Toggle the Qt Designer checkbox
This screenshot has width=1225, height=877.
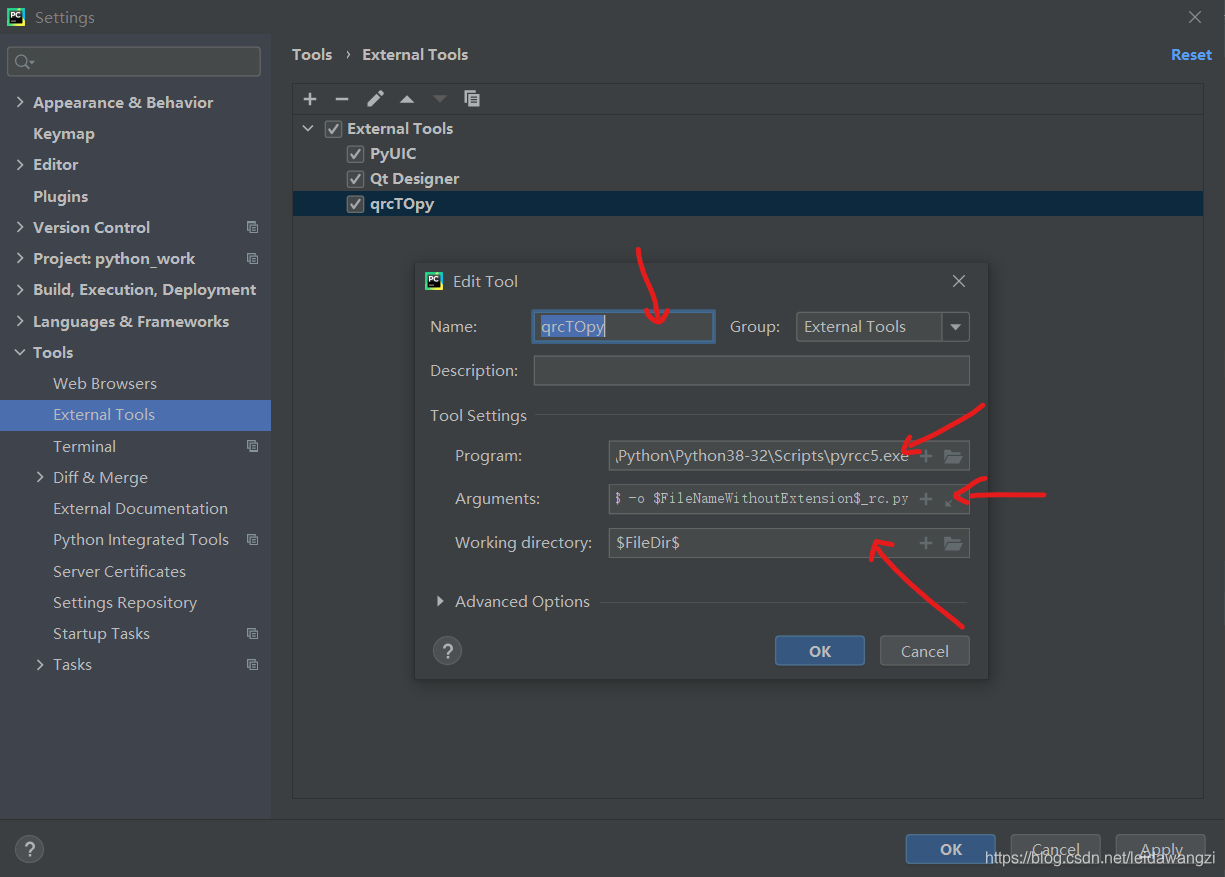pyautogui.click(x=355, y=179)
